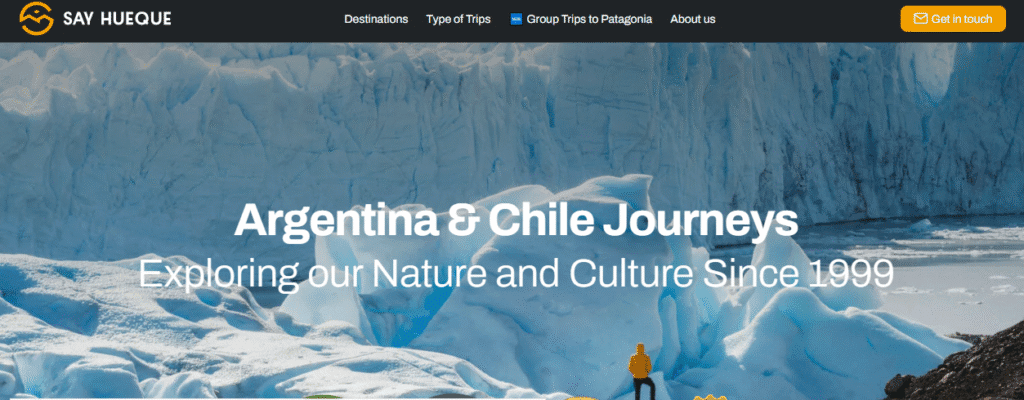Click the Say Hueque mountain logo icon

click(37, 18)
